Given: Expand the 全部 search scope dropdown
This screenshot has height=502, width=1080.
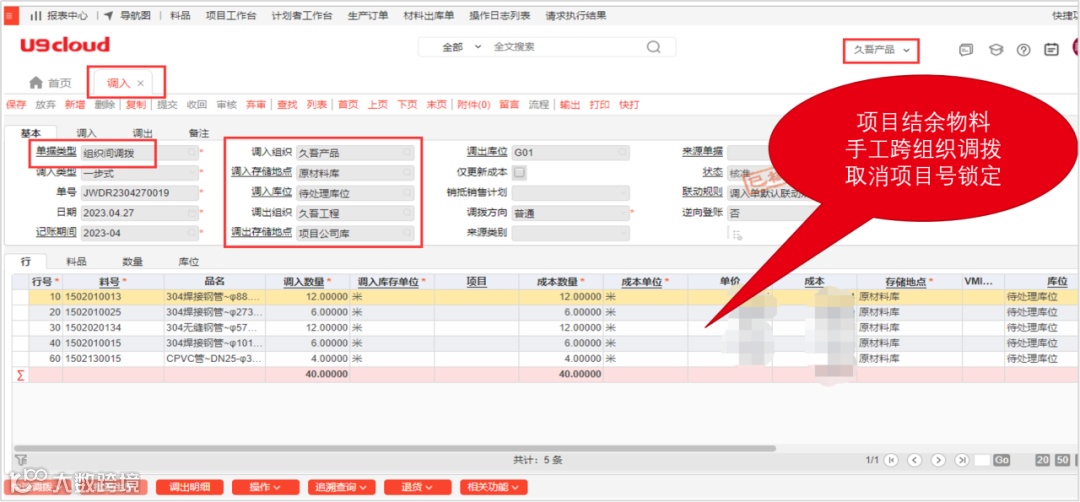Looking at the screenshot, I should [461, 47].
